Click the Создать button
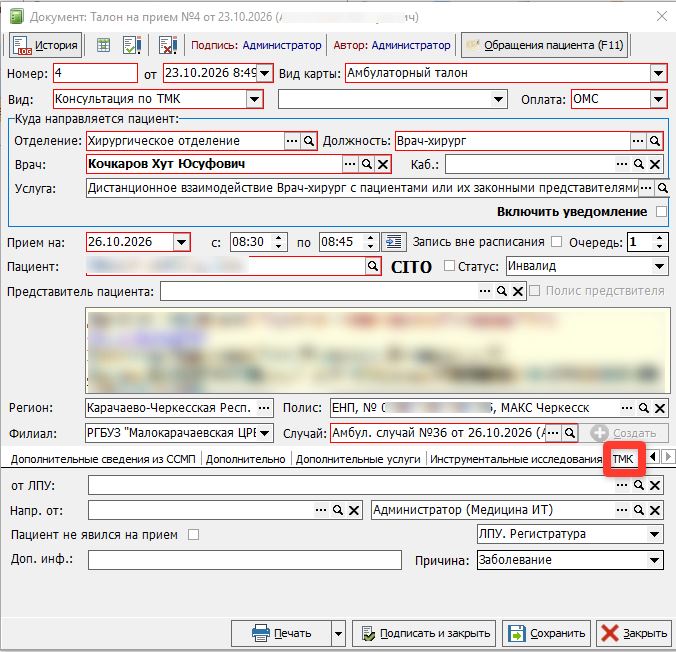 point(624,433)
